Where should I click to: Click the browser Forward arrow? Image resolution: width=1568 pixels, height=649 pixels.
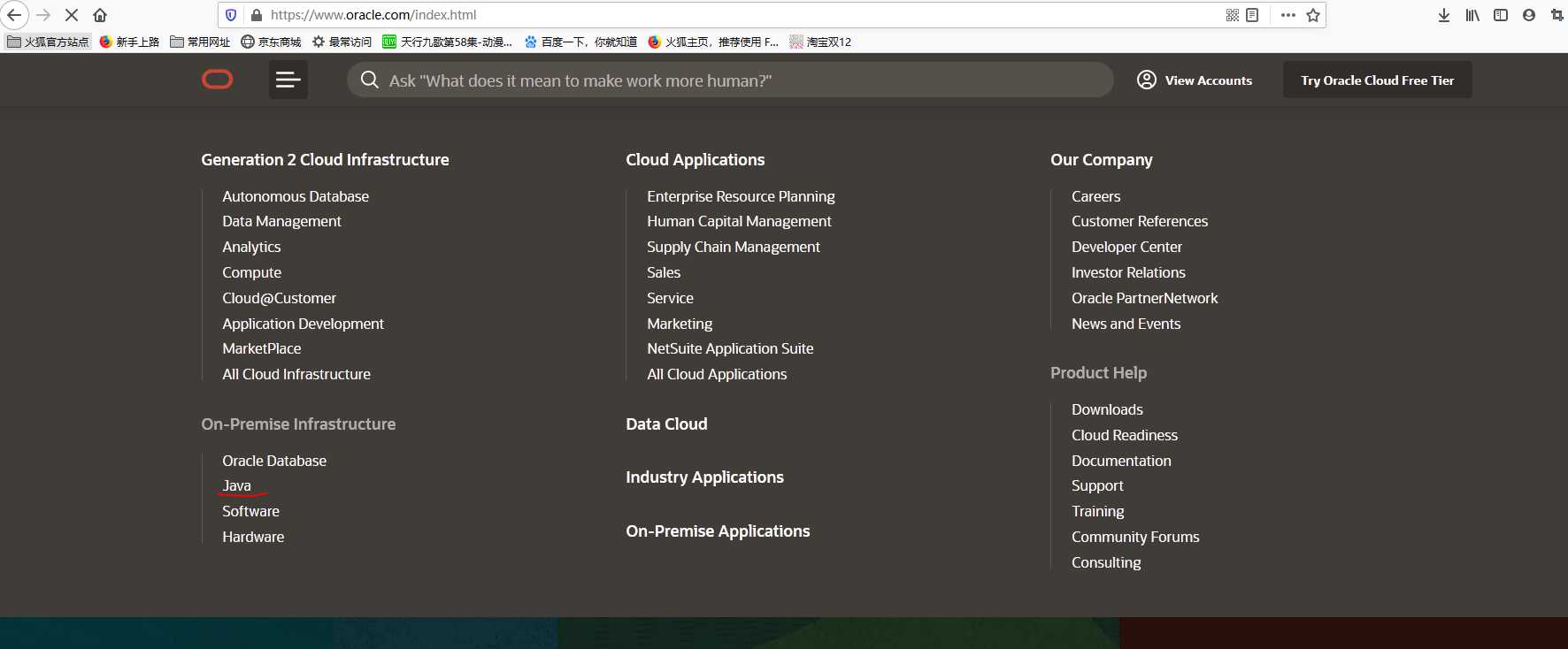[x=43, y=15]
